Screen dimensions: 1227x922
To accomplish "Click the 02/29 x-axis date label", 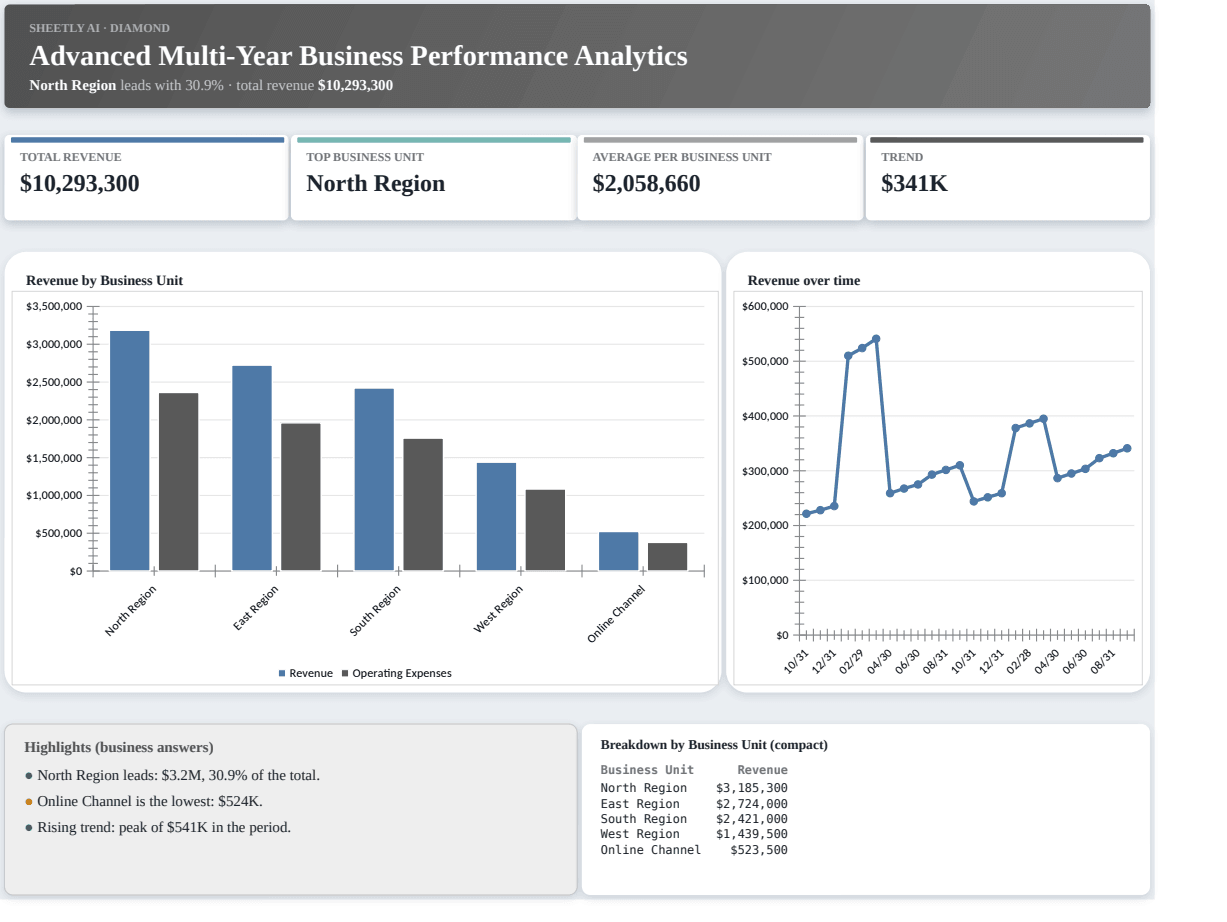I will tap(851, 662).
